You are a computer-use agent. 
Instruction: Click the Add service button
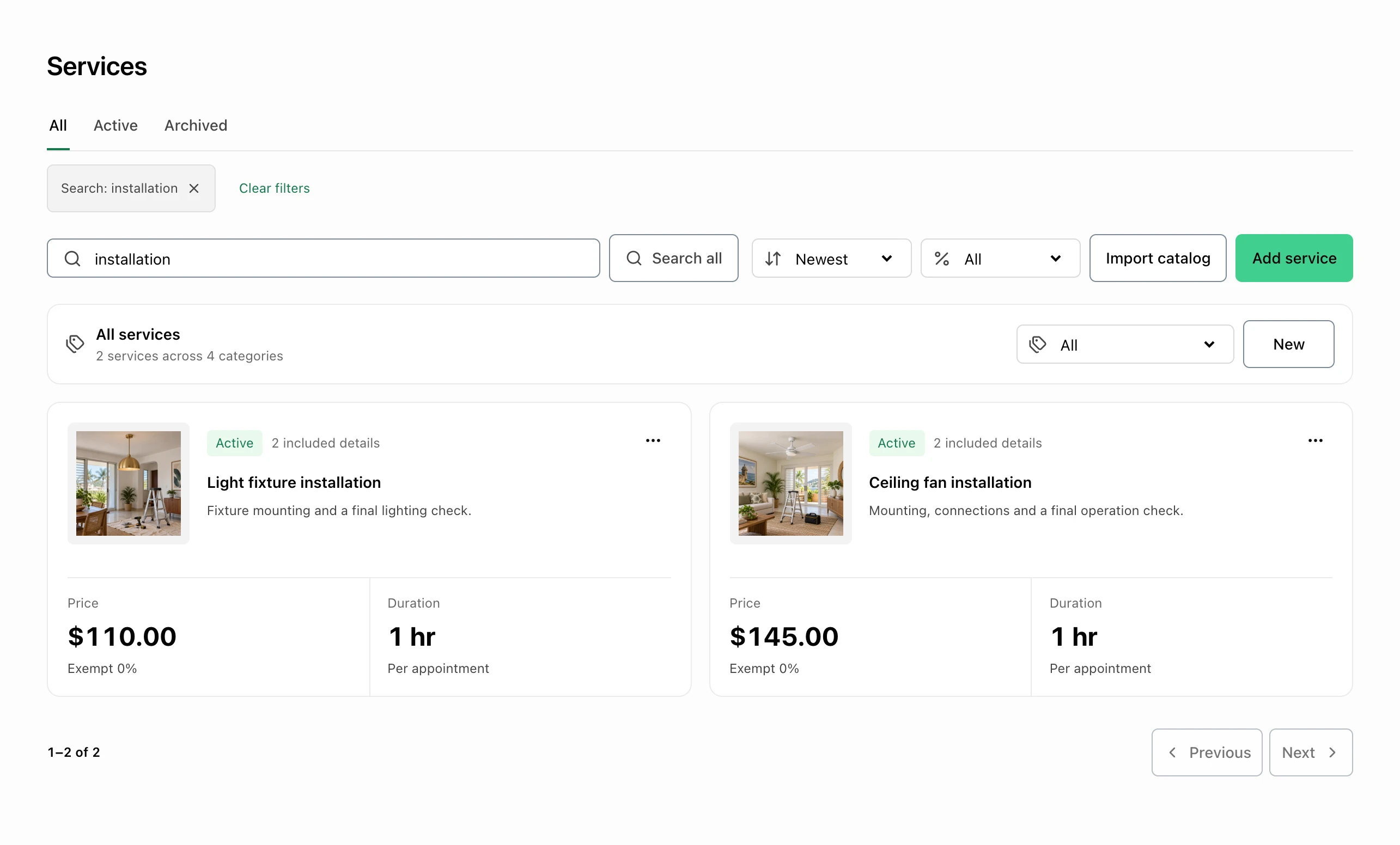tap(1294, 259)
